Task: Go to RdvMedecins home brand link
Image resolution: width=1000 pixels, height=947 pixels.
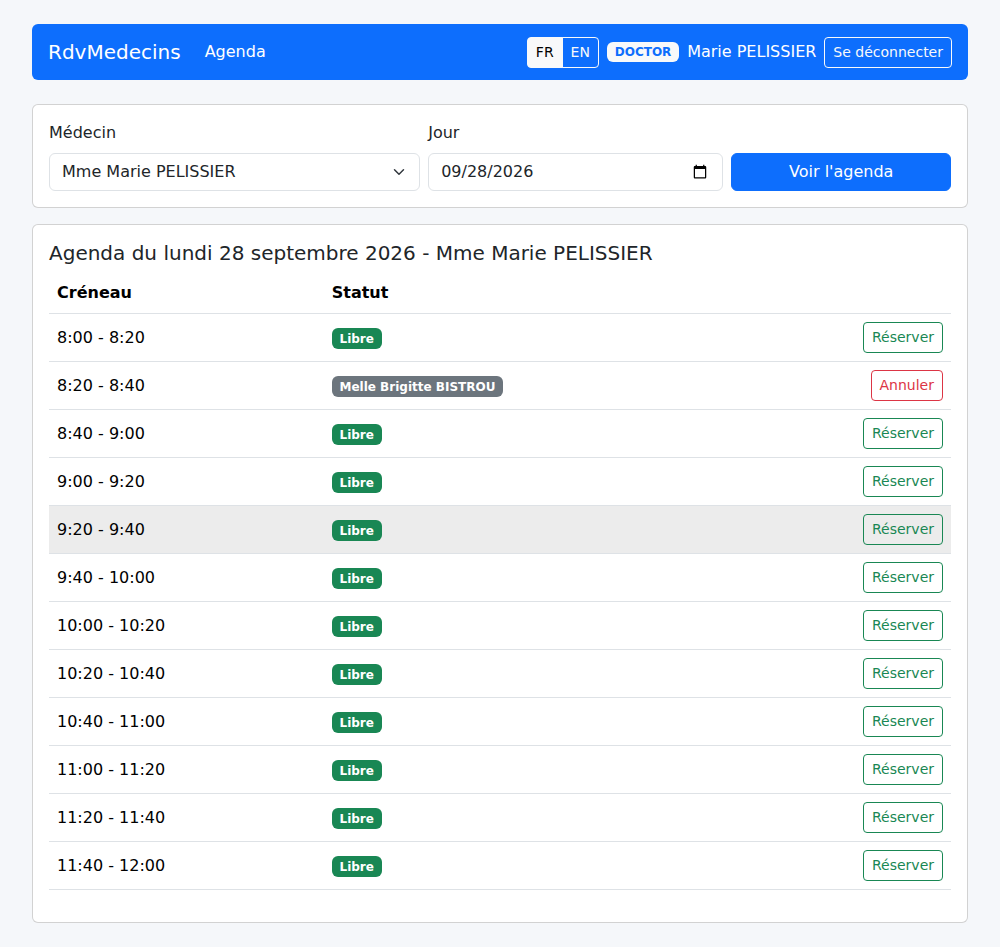Action: pyautogui.click(x=115, y=52)
